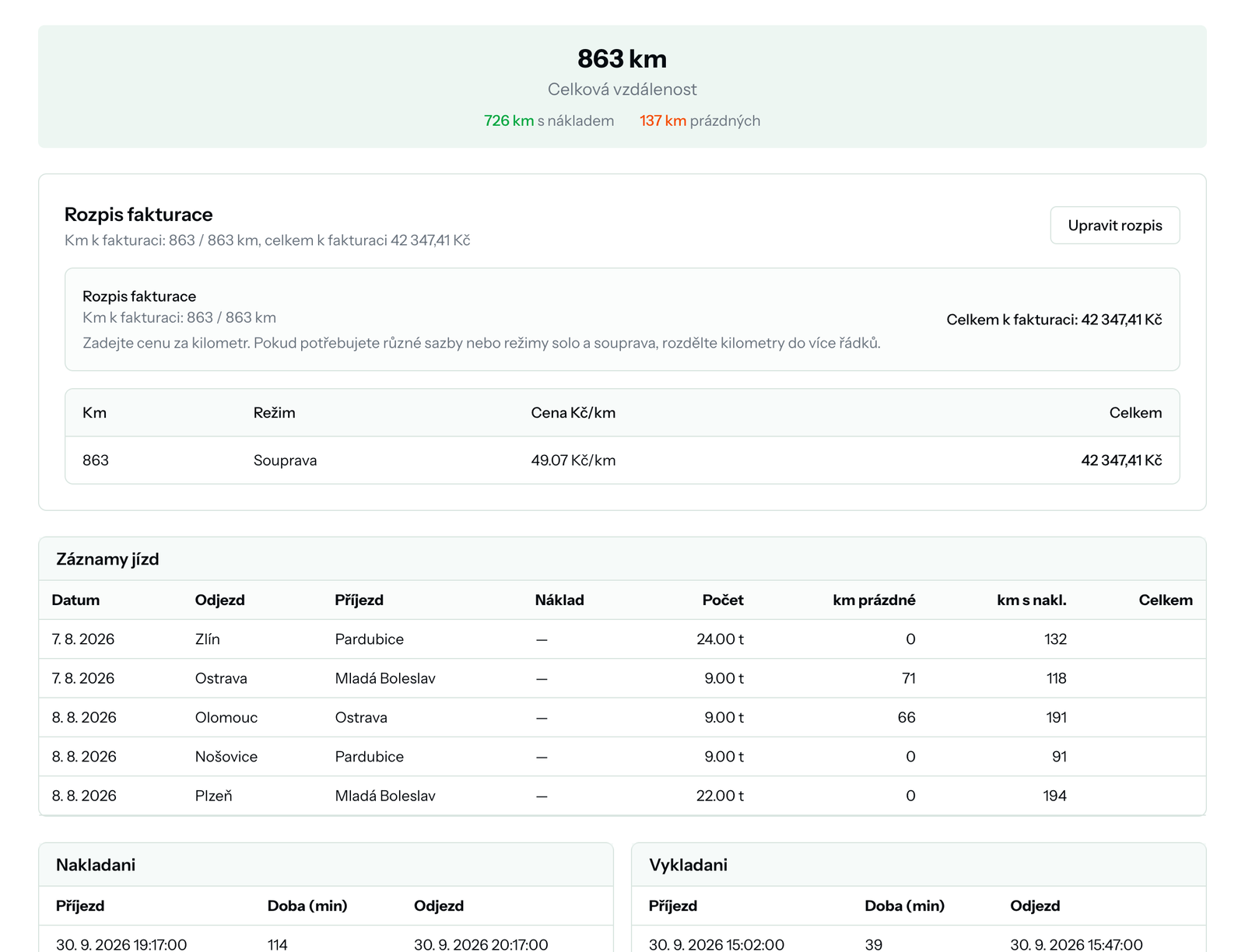Select the Zlín departure cell
The height and width of the screenshot is (952, 1245).
click(x=208, y=639)
